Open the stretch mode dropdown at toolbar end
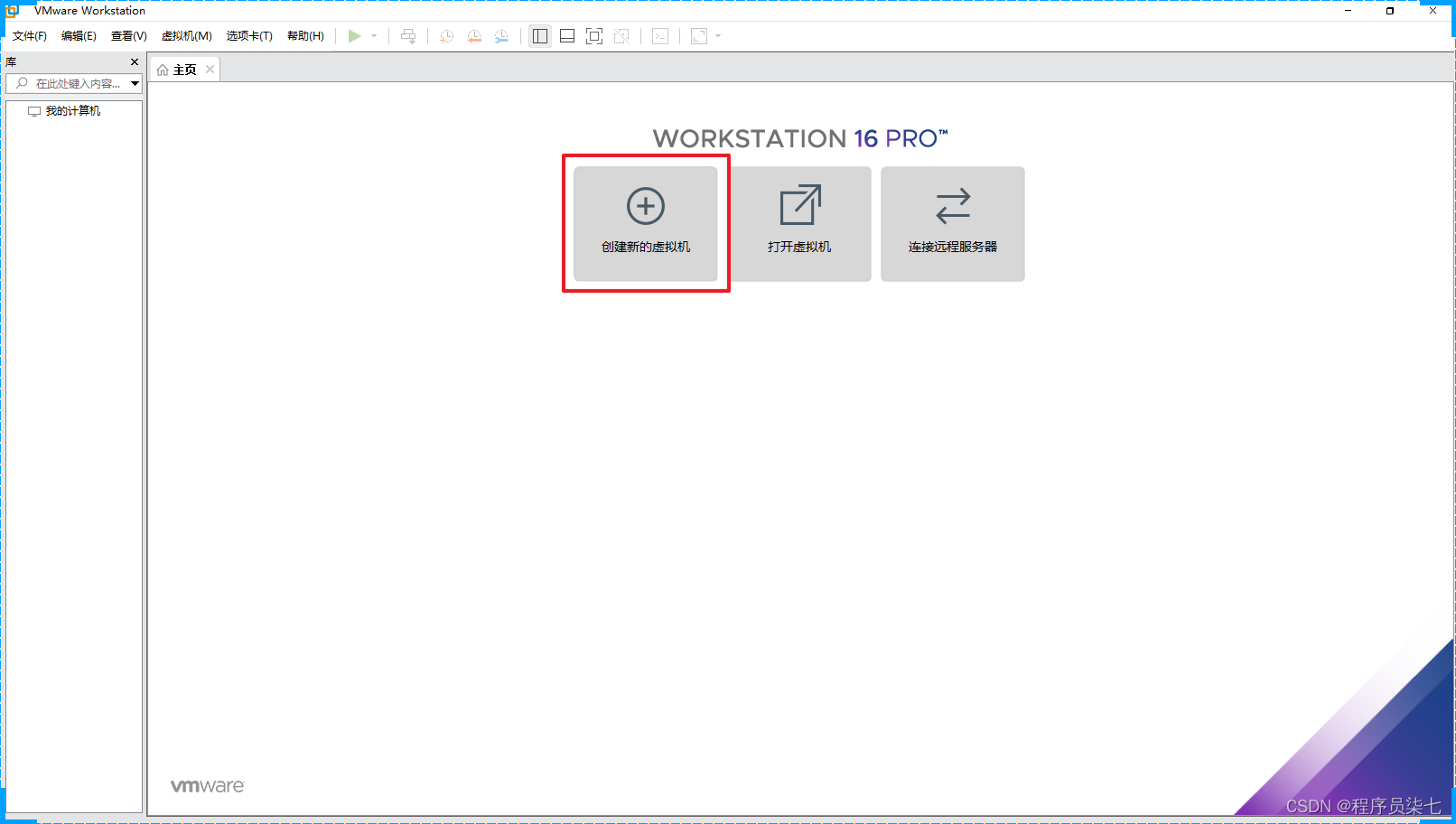1456x824 pixels. pyautogui.click(x=717, y=36)
